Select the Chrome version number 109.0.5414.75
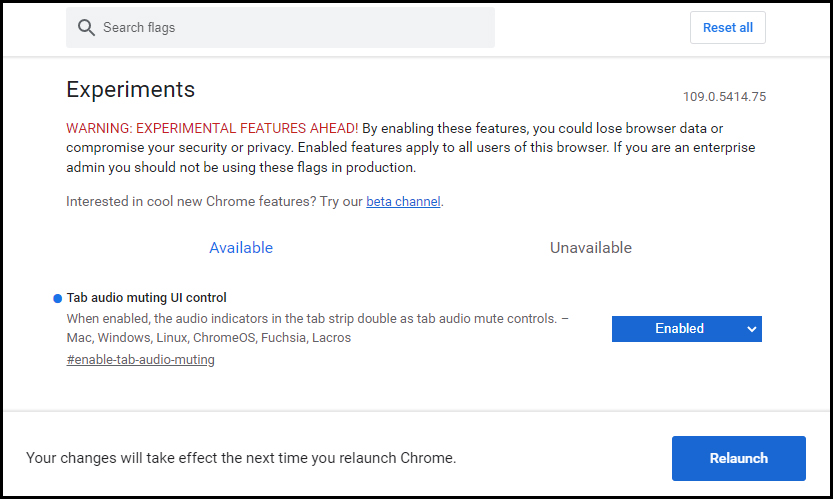 [x=725, y=97]
